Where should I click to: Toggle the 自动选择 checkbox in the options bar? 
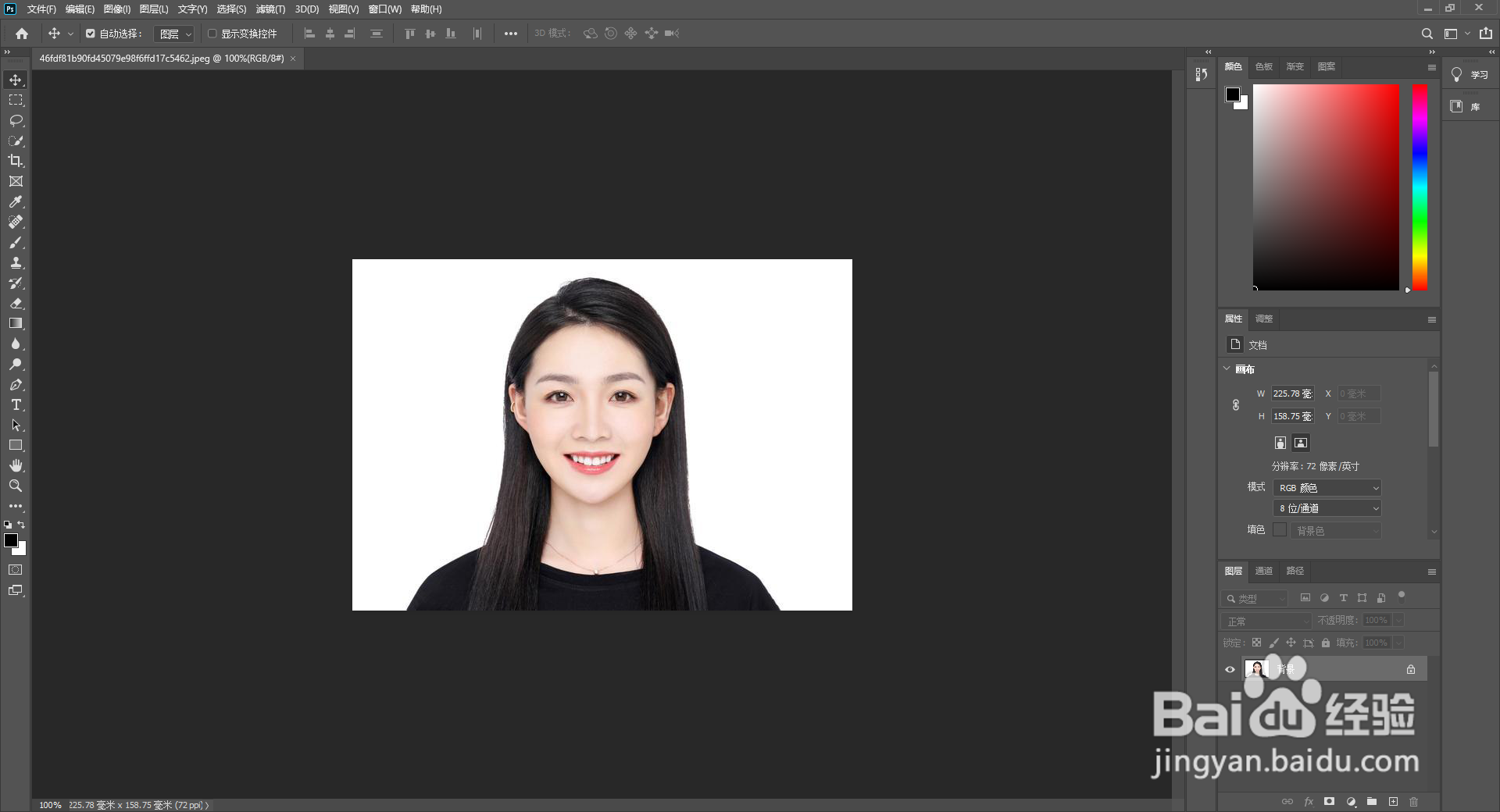tap(90, 34)
